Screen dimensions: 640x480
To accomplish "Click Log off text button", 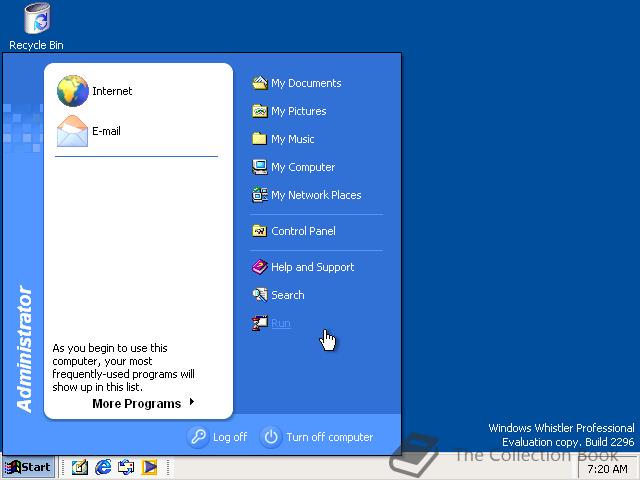I will pos(230,437).
